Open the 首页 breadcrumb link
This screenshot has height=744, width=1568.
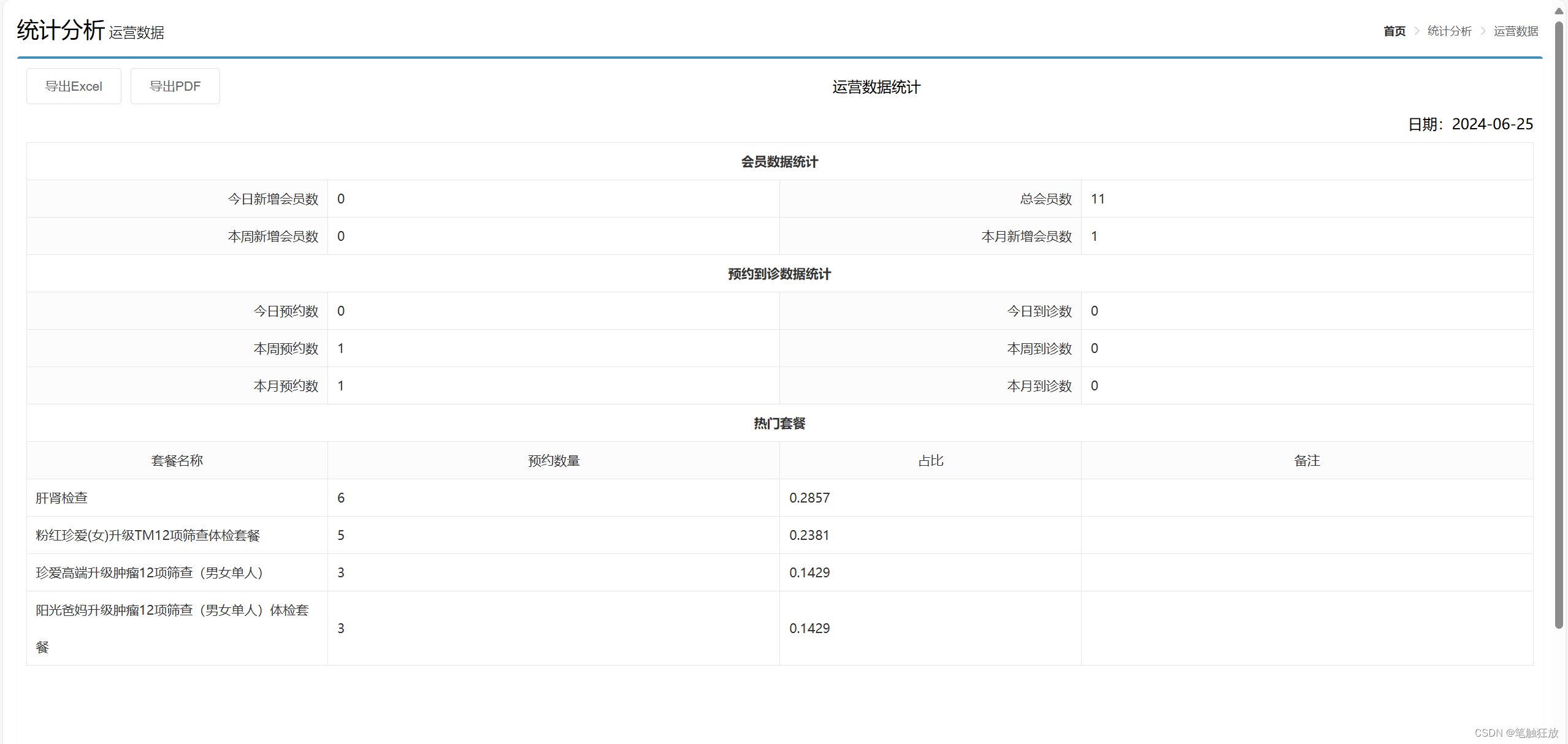pyautogui.click(x=1394, y=31)
